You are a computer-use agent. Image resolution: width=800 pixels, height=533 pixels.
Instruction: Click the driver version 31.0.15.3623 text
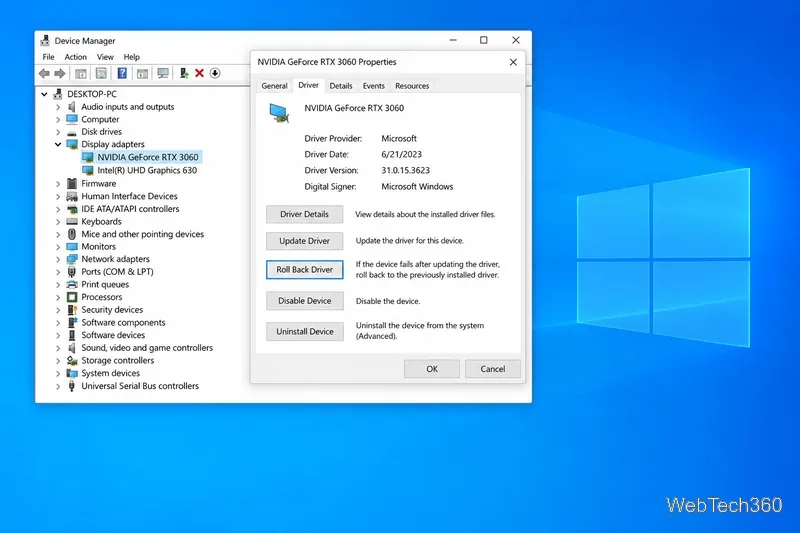point(406,170)
